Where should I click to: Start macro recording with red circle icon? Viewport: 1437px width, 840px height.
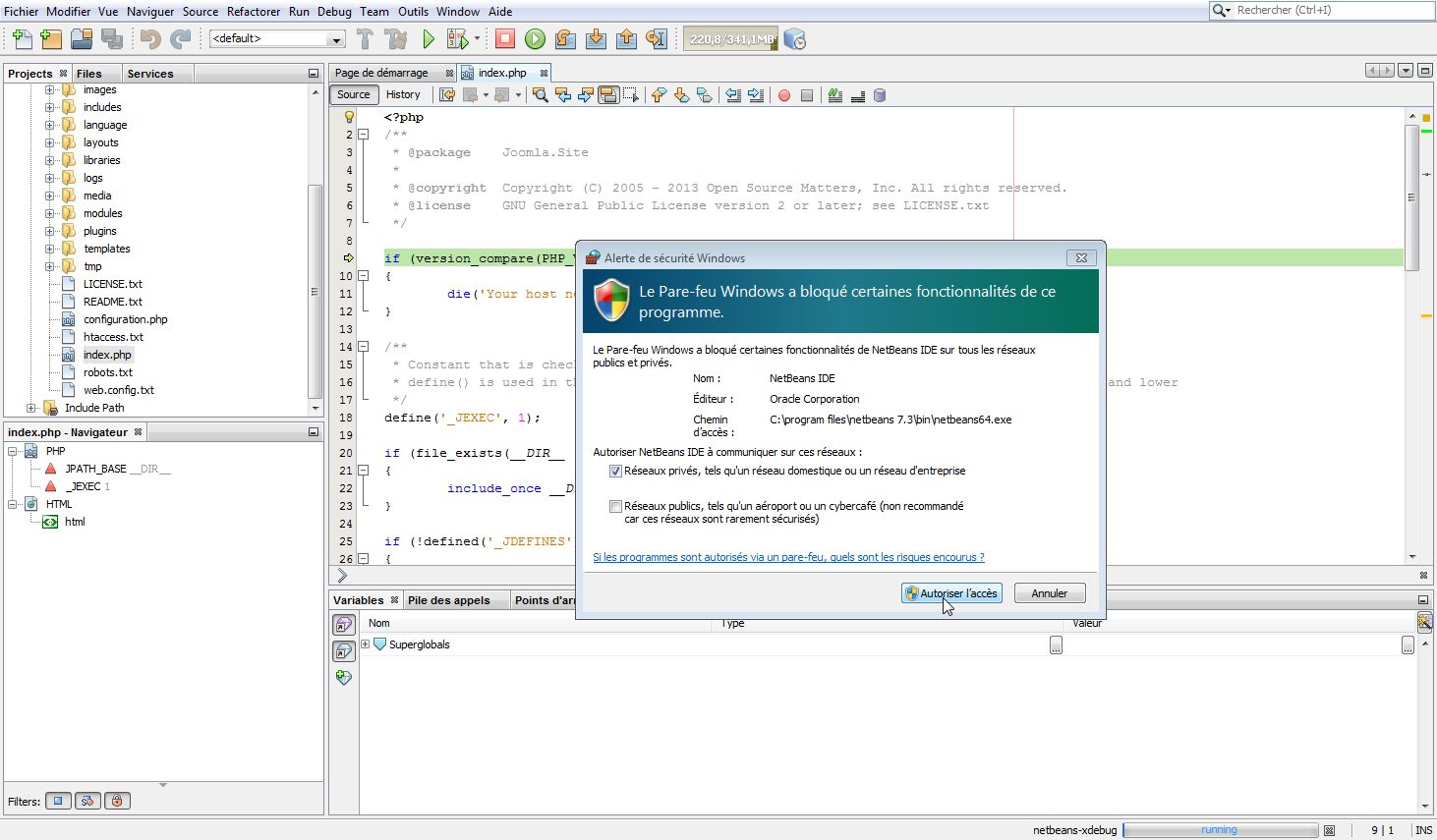[x=784, y=95]
